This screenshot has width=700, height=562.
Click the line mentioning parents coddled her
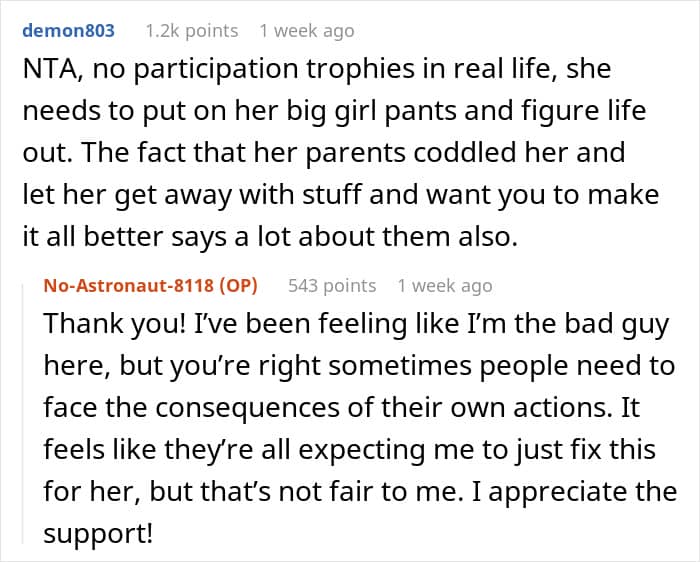[324, 153]
